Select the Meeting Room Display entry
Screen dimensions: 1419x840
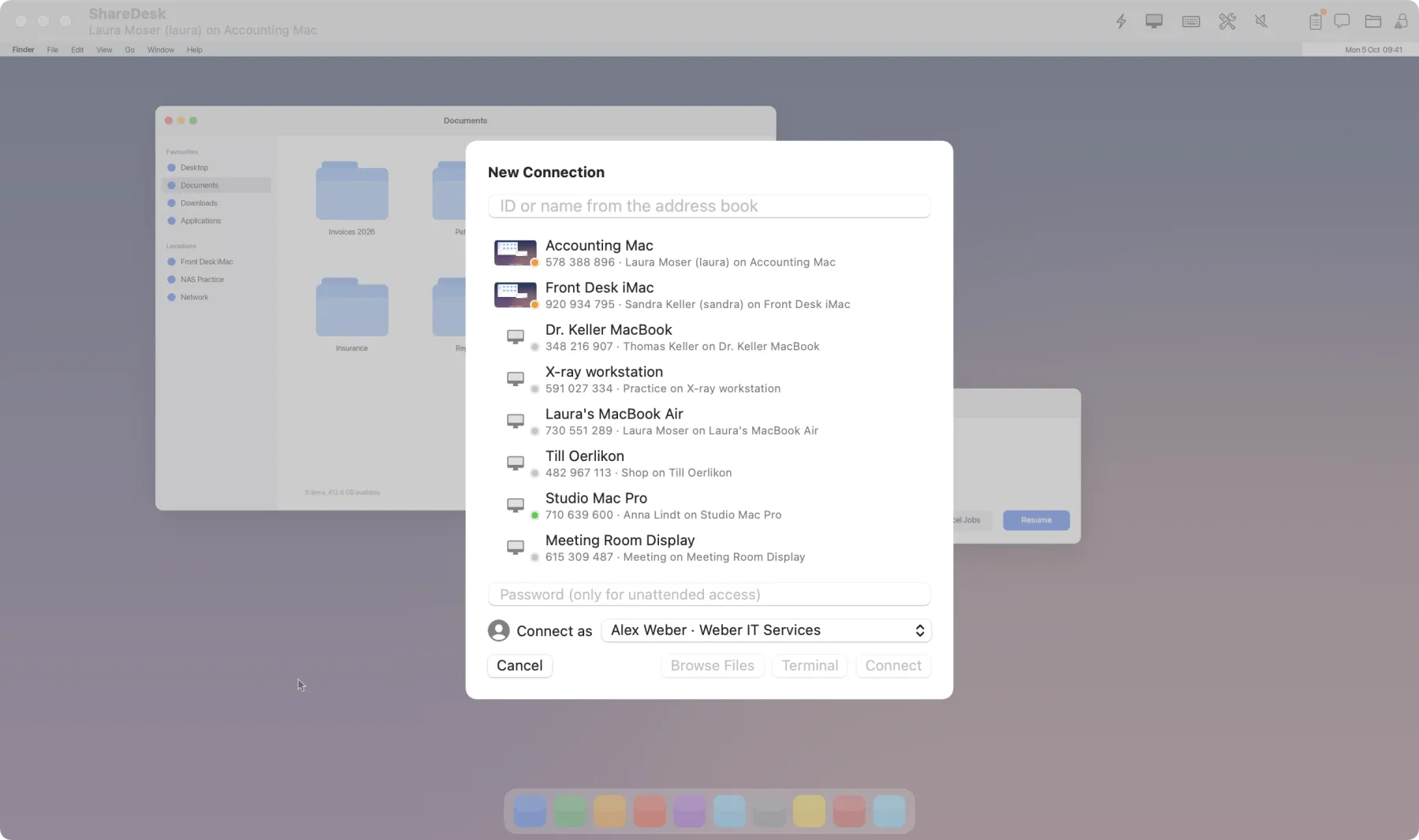pyautogui.click(x=709, y=548)
